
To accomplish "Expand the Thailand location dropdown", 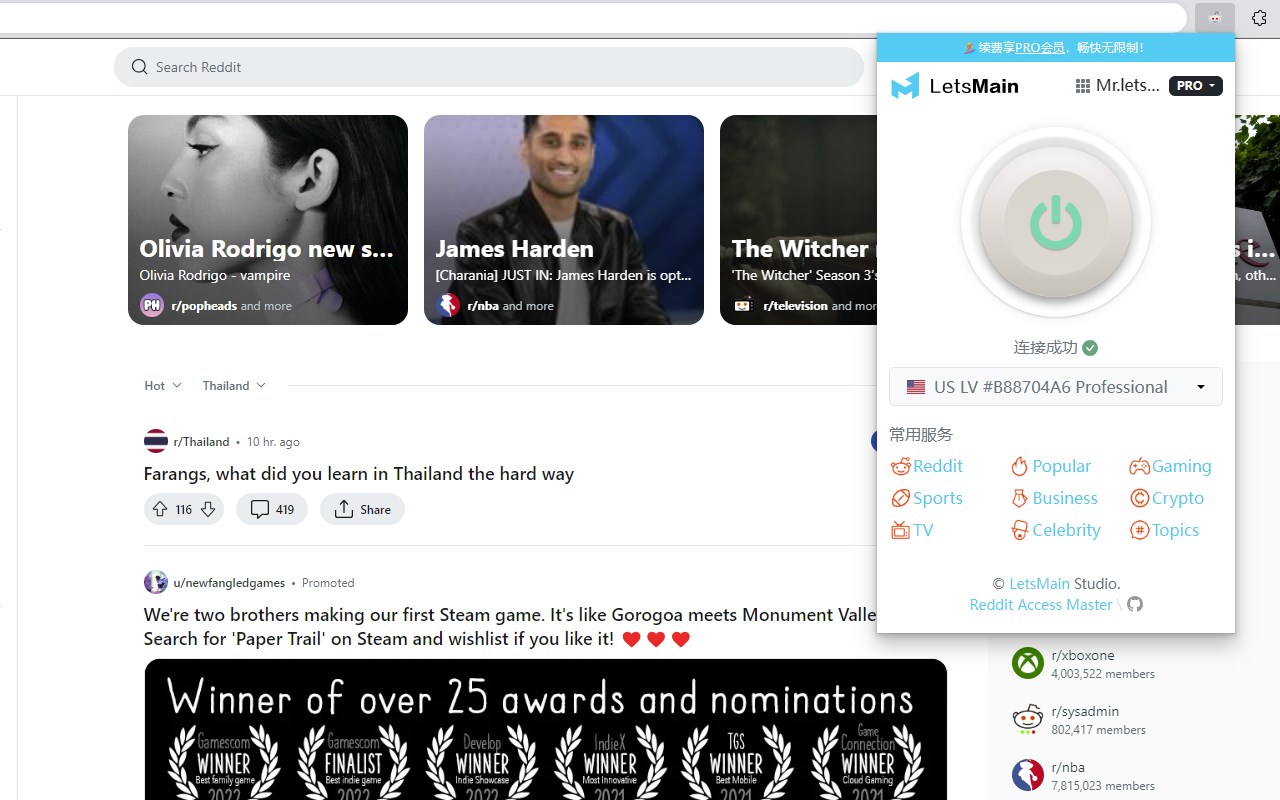I will (234, 385).
